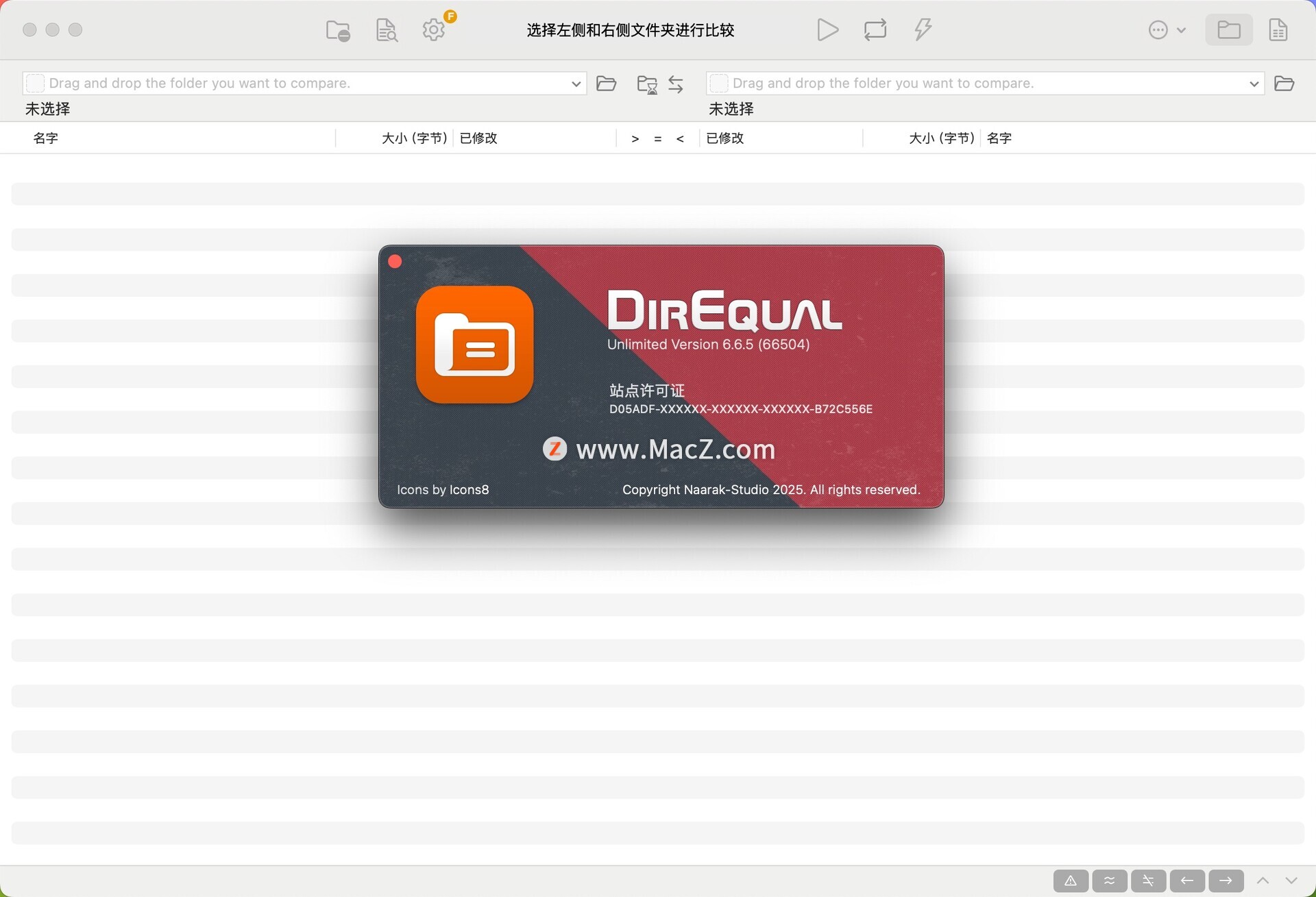
Task: Click left folder path input field
Action: [304, 84]
